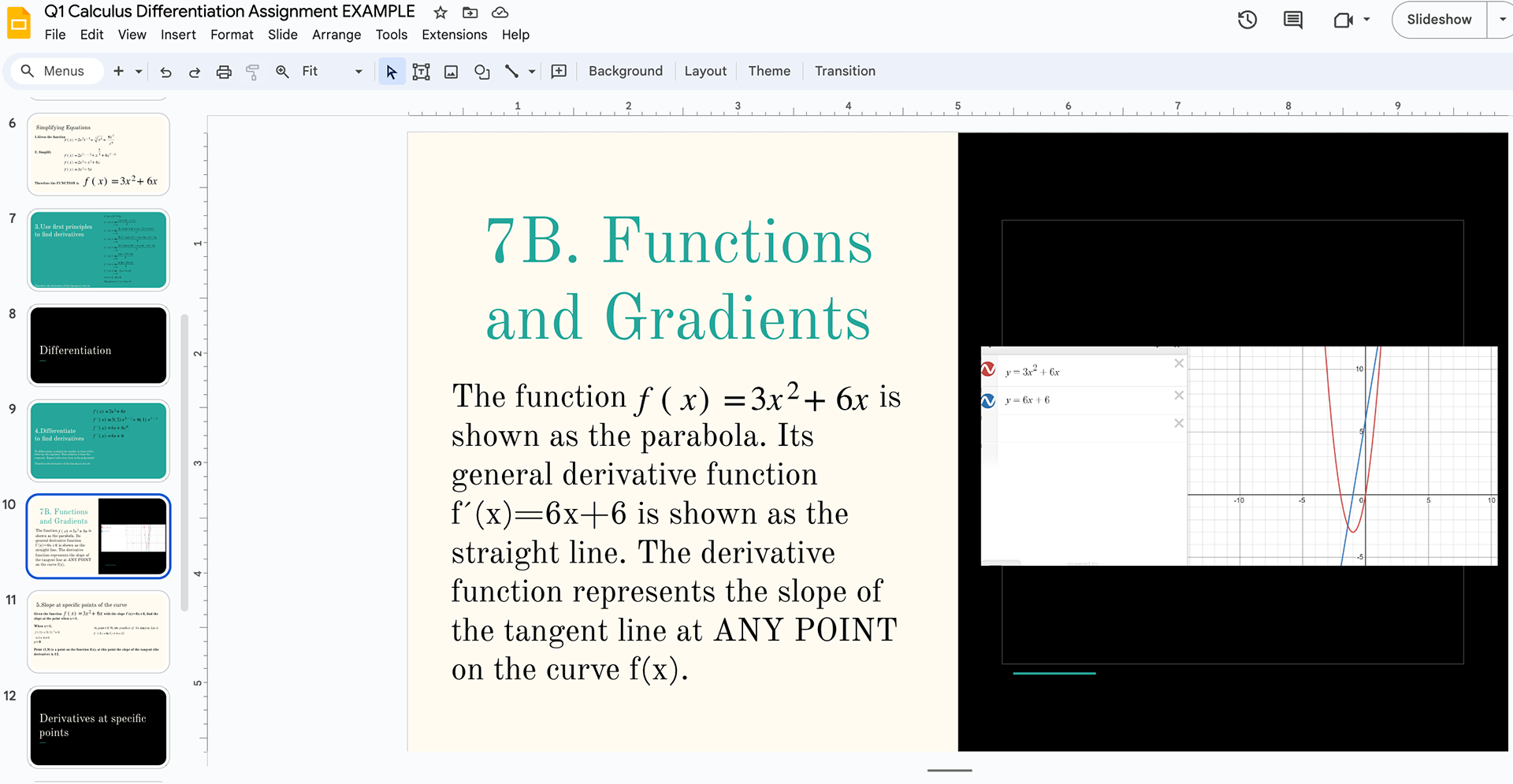Select slide 10 Functions and Gradients thumbnail
The width and height of the screenshot is (1513, 784).
[x=99, y=536]
